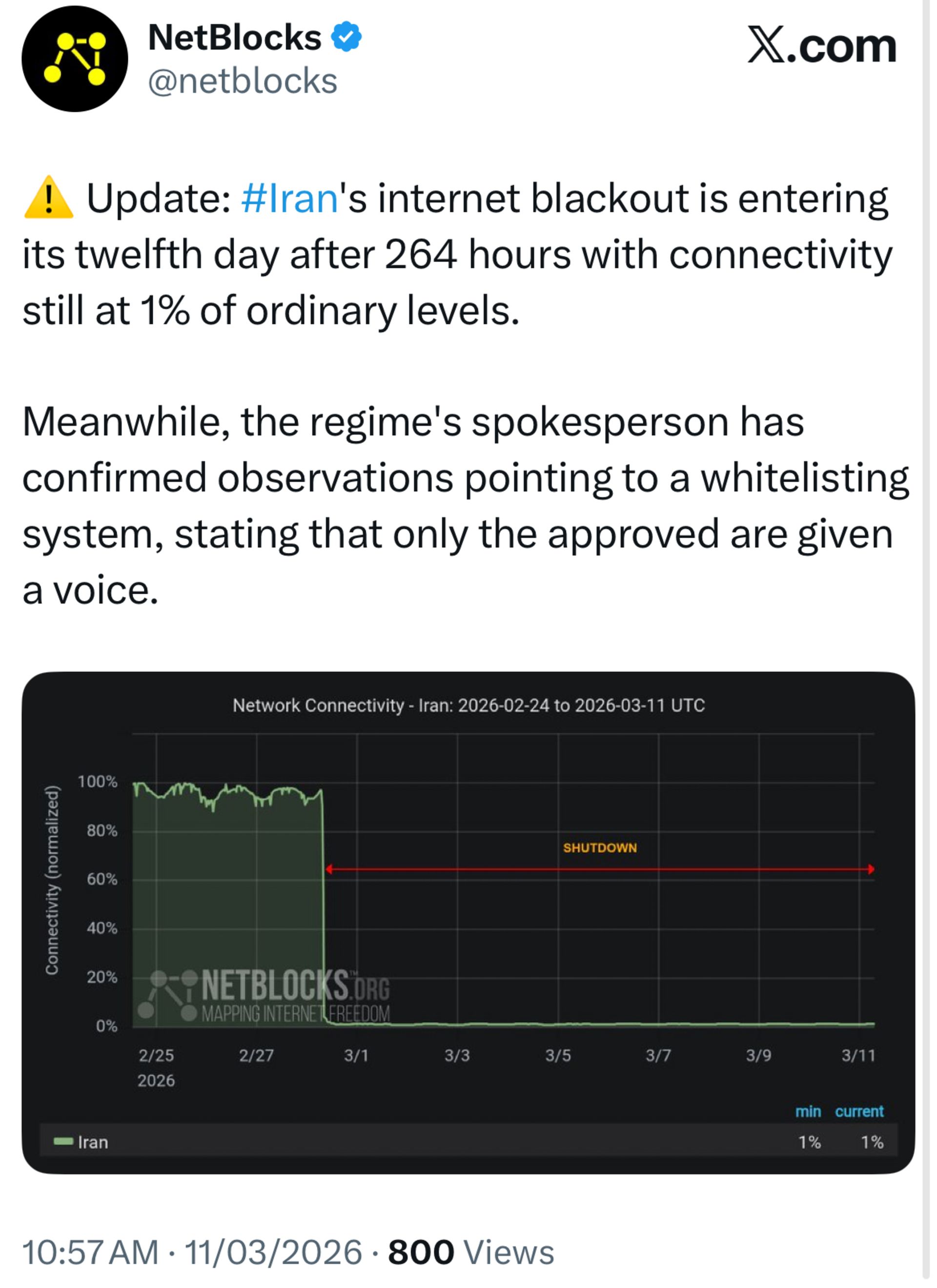Click the blue verified badge
Image resolution: width=937 pixels, height=1288 pixels.
[x=346, y=37]
